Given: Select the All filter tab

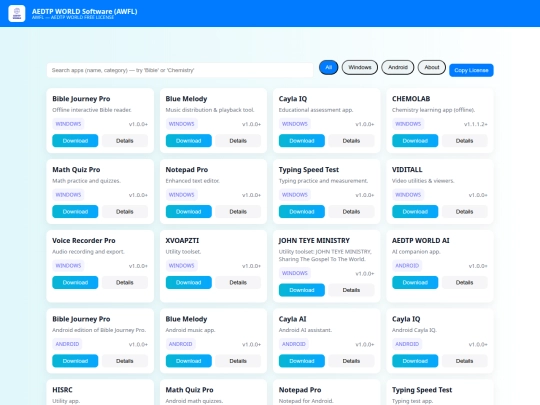Looking at the screenshot, I should pos(329,67).
